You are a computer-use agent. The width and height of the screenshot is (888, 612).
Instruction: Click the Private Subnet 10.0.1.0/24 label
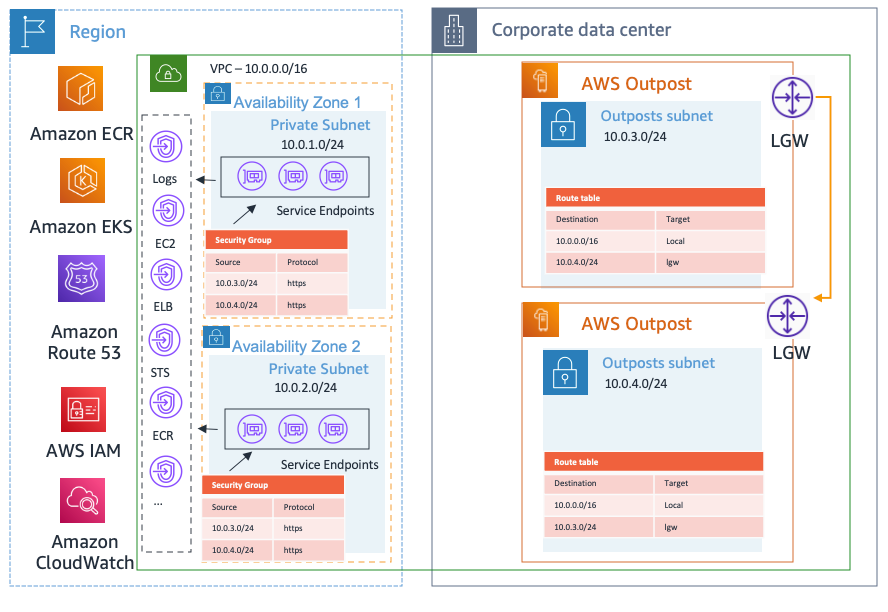click(x=320, y=133)
